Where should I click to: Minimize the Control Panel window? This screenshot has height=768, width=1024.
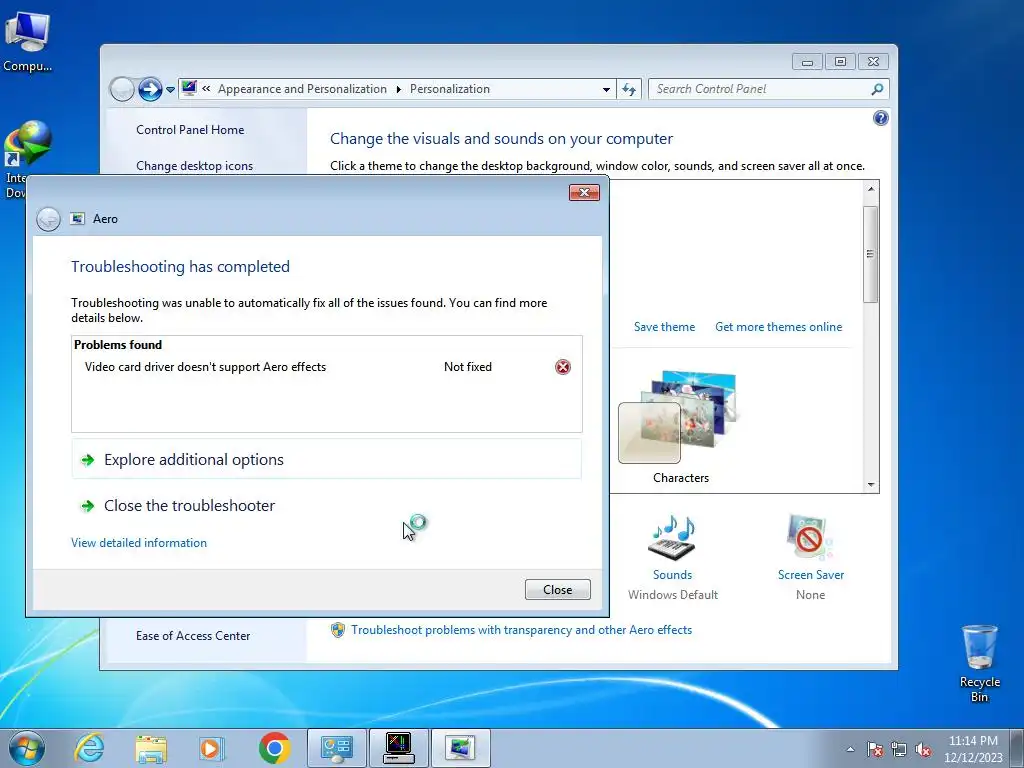[x=807, y=61]
